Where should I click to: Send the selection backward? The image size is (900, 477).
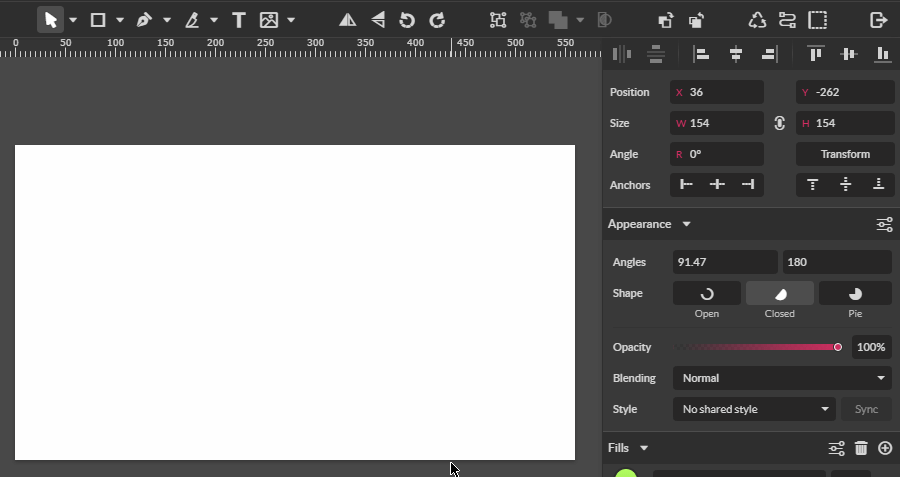pyautogui.click(x=696, y=20)
